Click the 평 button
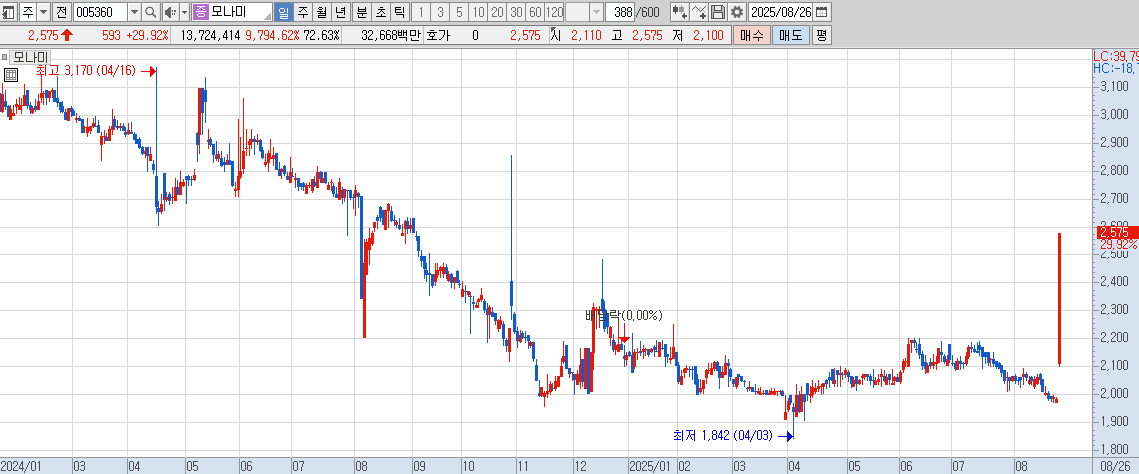The width and height of the screenshot is (1139, 474). click(821, 35)
